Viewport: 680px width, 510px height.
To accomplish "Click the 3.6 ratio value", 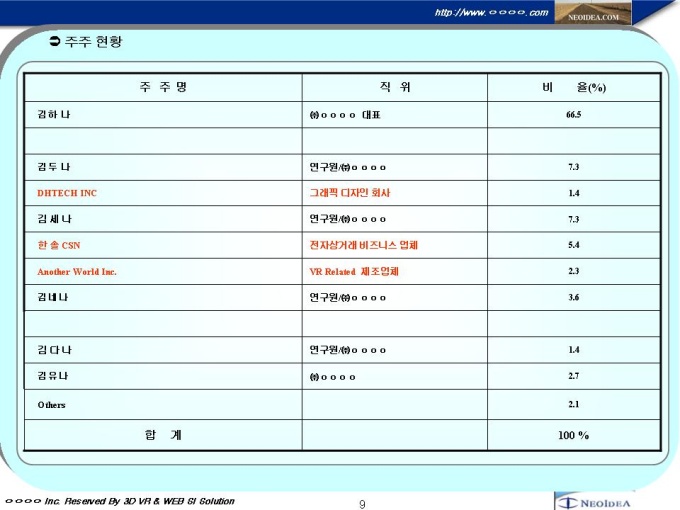I will (x=573, y=298).
